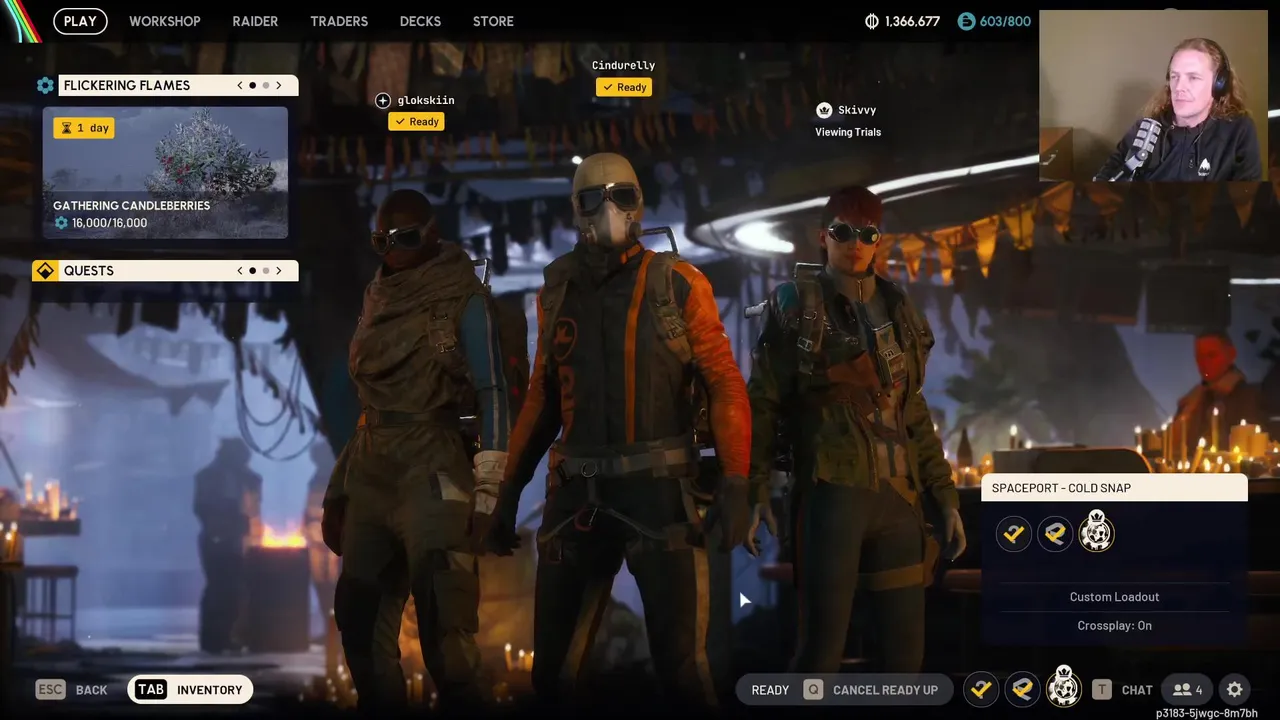Click the Flickering Flames gear icon
Viewport: 1280px width, 720px height.
(x=45, y=85)
